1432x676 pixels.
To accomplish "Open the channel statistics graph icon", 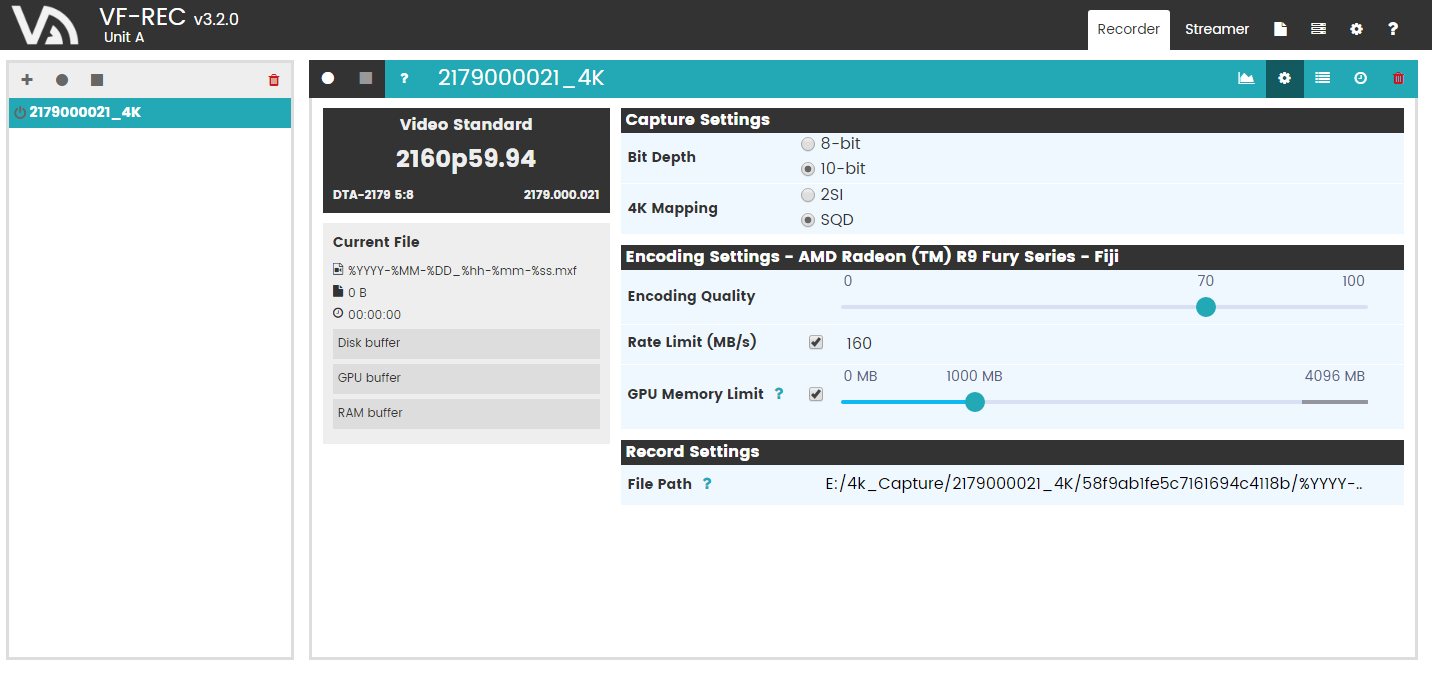I will (1246, 78).
